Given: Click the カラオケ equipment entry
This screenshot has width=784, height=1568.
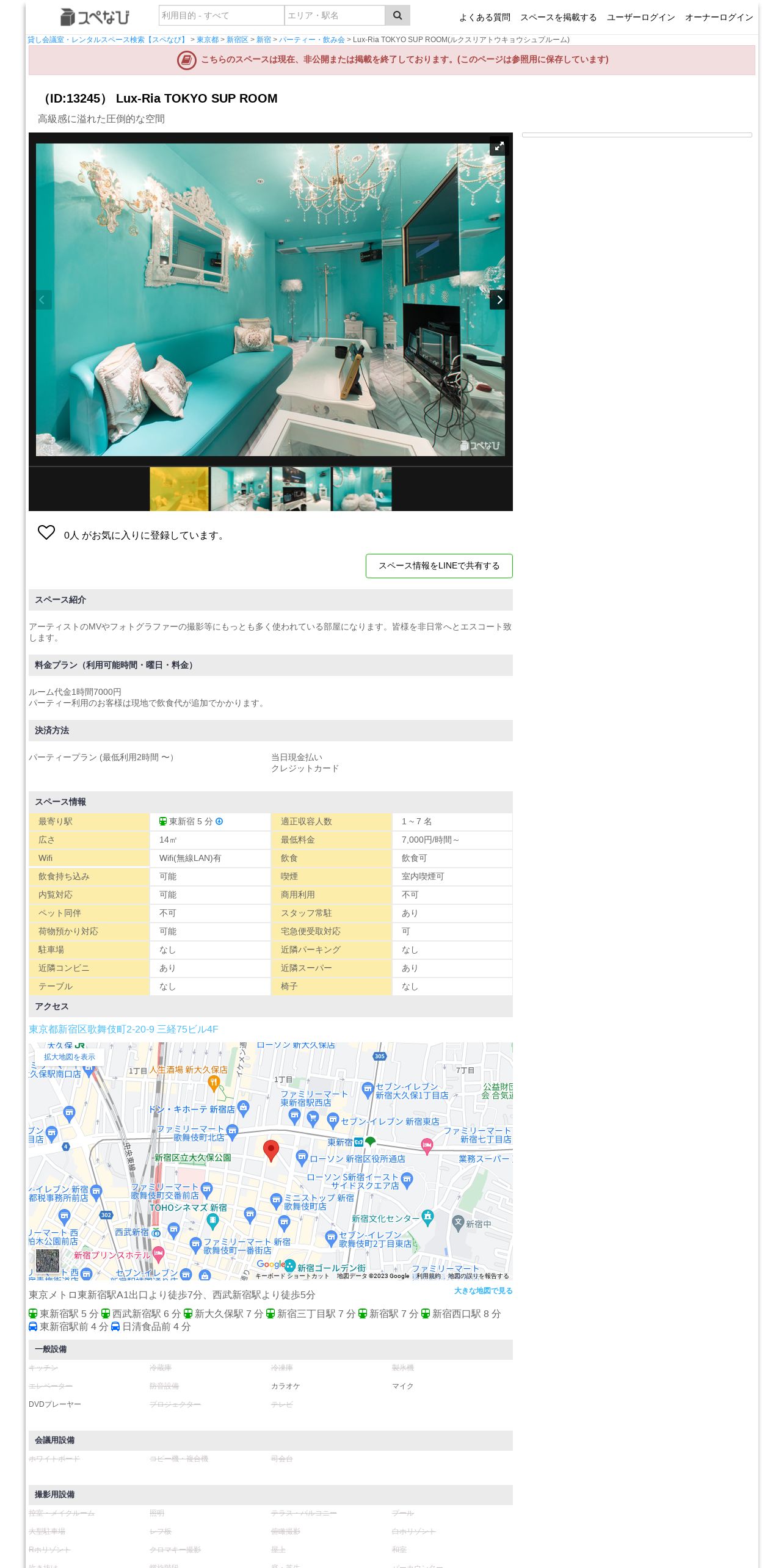Looking at the screenshot, I should pyautogui.click(x=286, y=1387).
